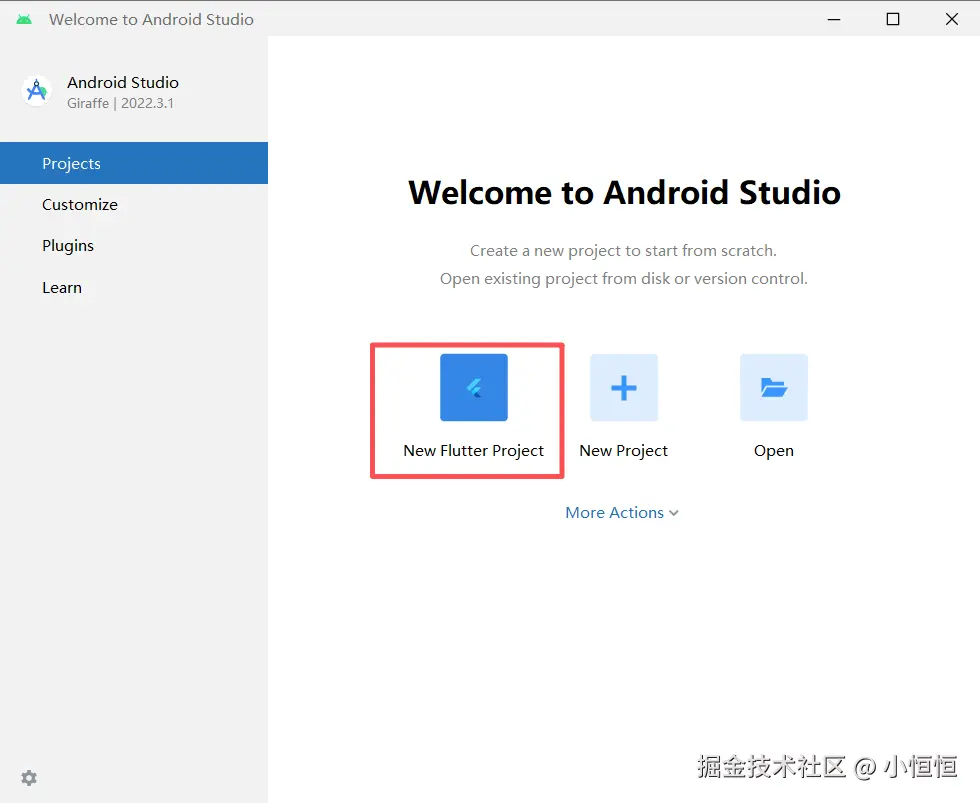Click the Welcome to Android Studio heading

click(624, 192)
